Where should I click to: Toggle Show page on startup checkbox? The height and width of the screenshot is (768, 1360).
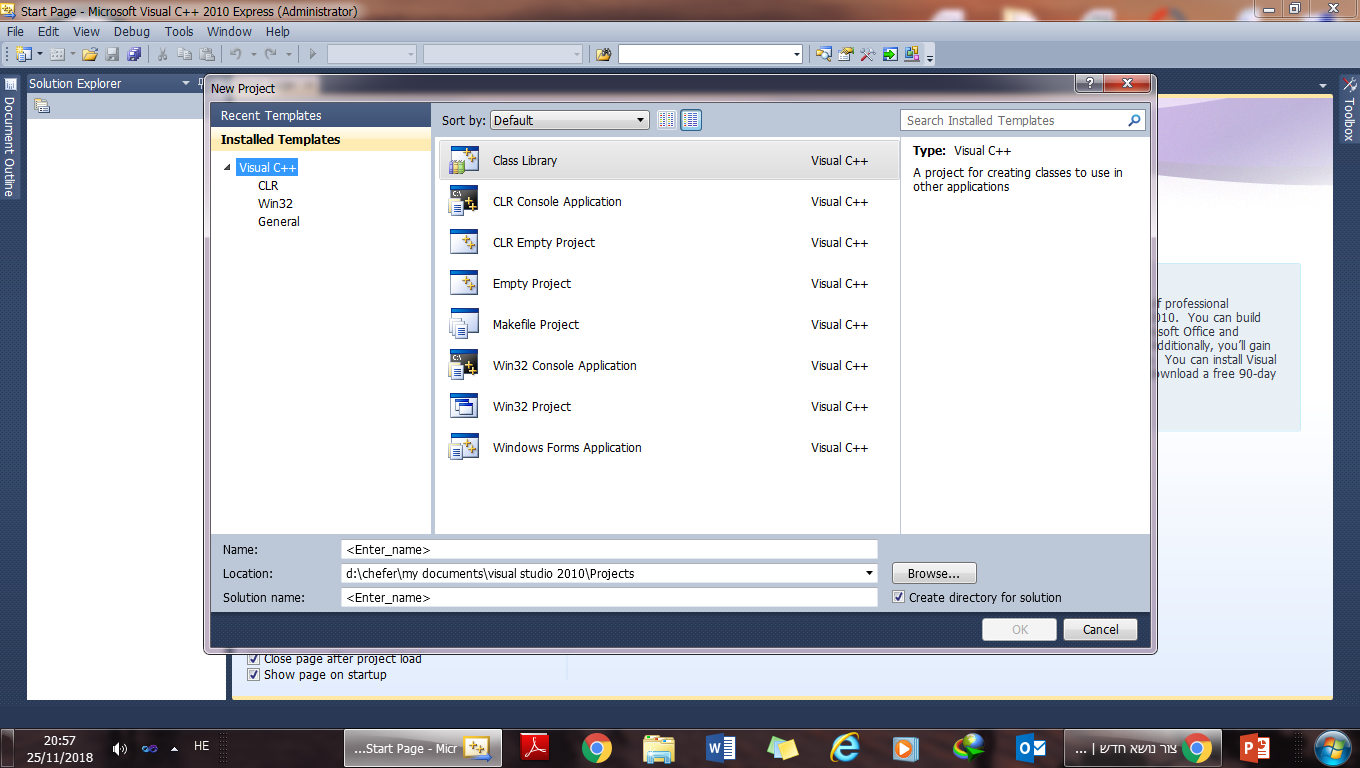point(253,675)
